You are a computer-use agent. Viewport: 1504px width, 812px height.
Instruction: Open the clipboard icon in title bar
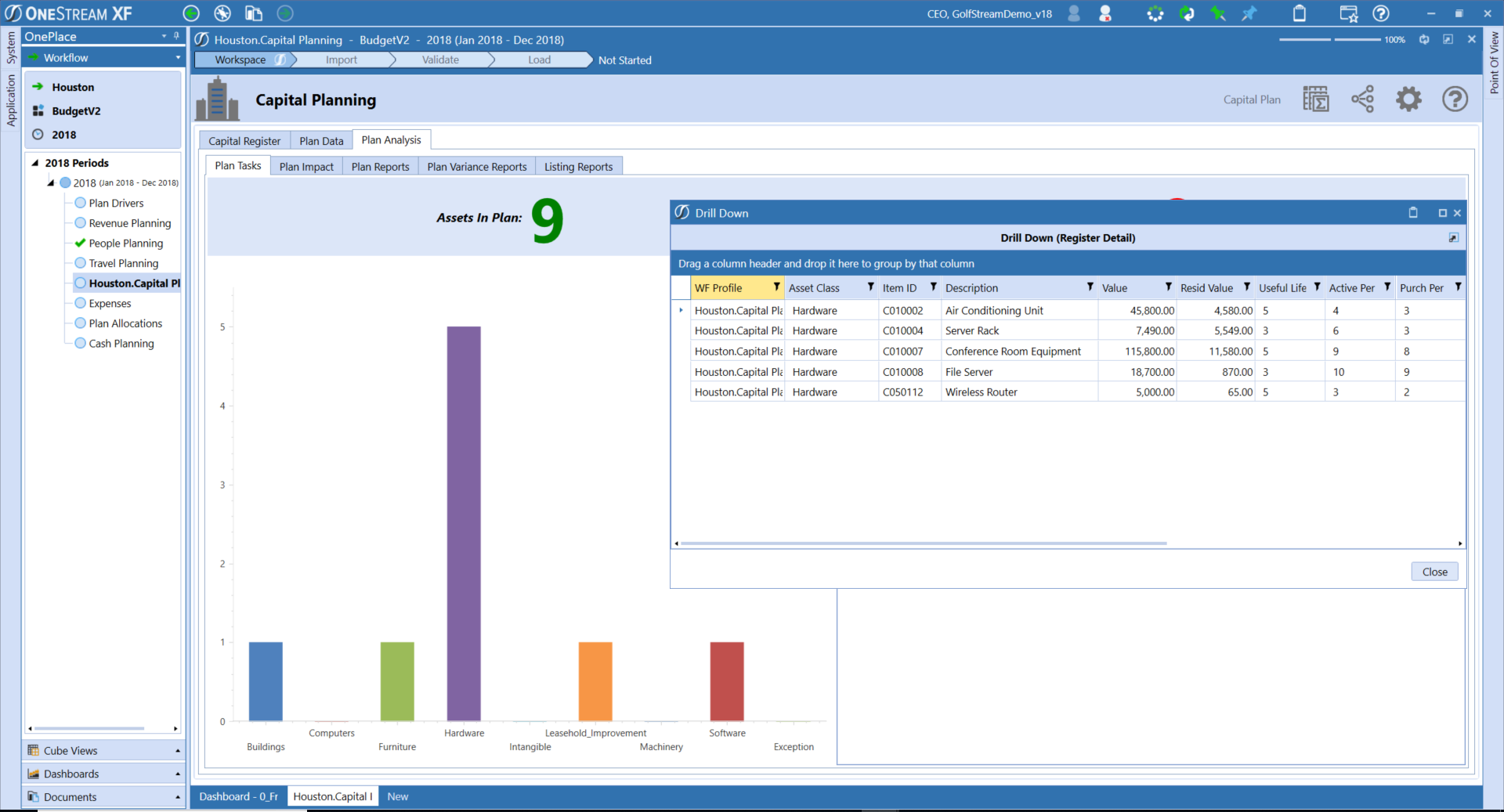pyautogui.click(x=1300, y=13)
